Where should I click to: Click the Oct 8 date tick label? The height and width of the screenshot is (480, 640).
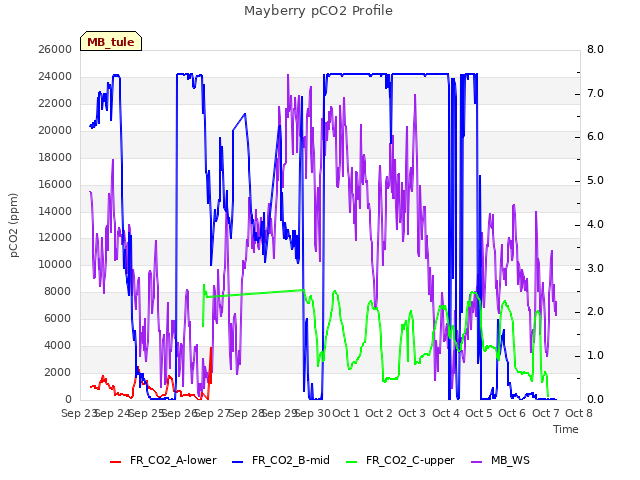(x=579, y=413)
